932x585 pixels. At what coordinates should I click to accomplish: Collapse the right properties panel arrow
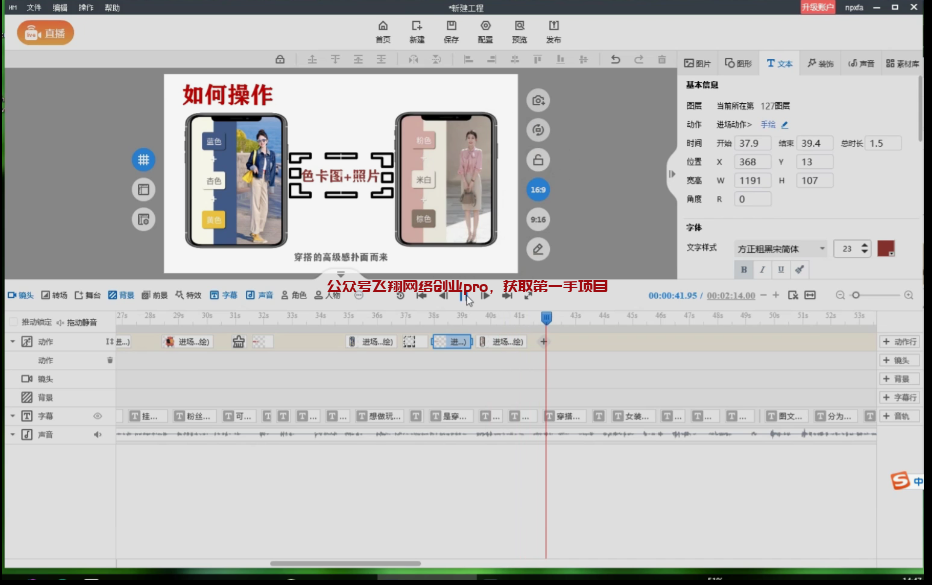coord(672,174)
